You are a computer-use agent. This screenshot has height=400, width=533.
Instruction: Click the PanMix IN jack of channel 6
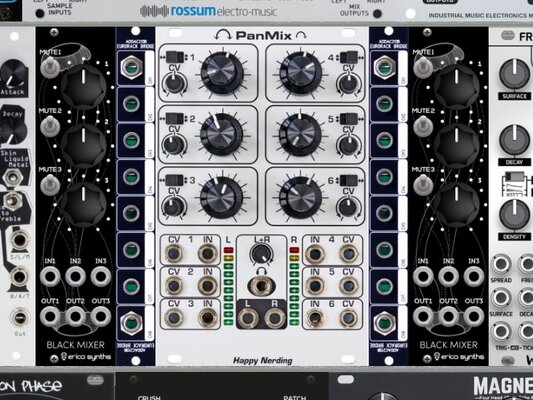coord(315,318)
